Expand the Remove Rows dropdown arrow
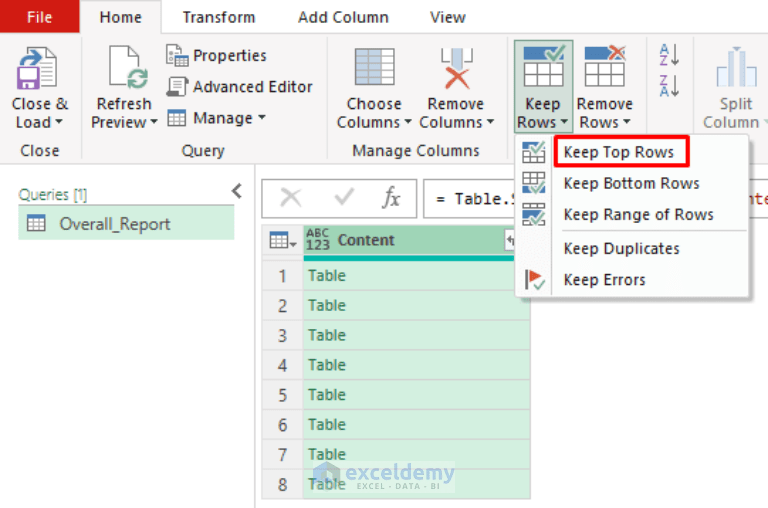 point(626,121)
